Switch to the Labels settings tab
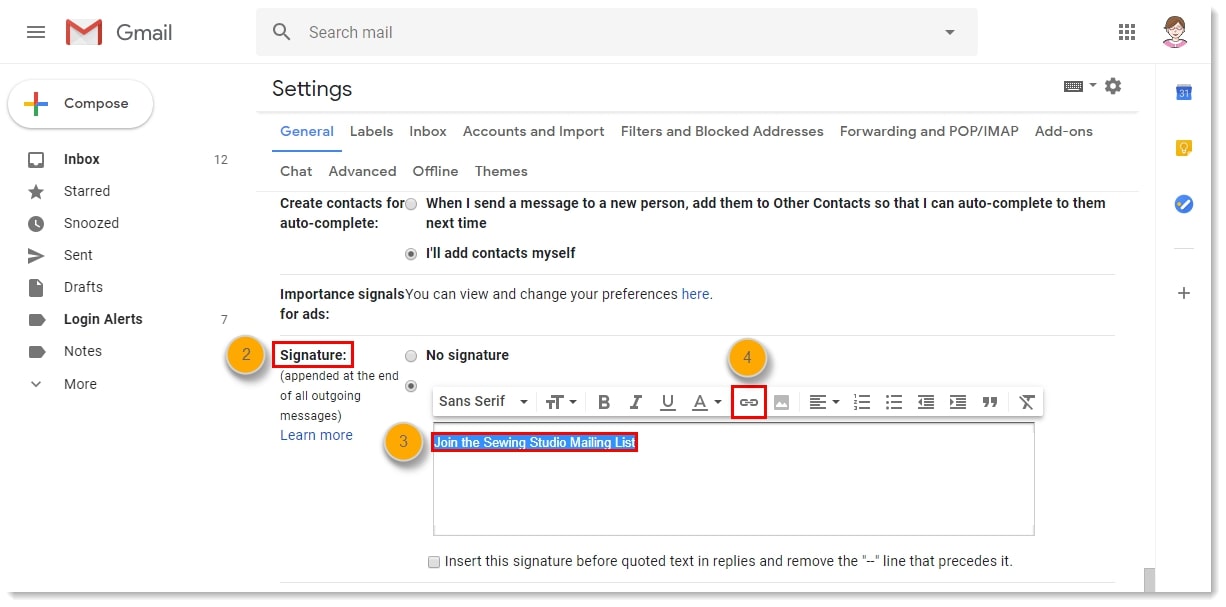 click(371, 132)
